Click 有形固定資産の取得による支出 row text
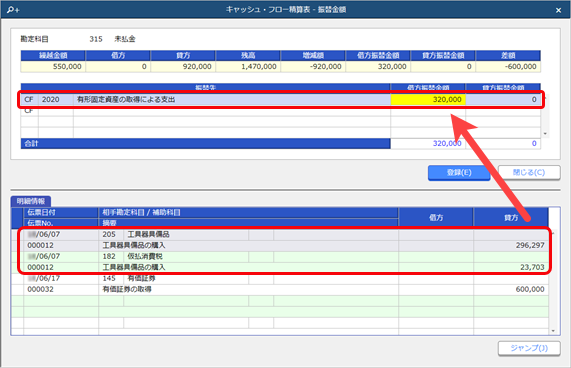 126,99
